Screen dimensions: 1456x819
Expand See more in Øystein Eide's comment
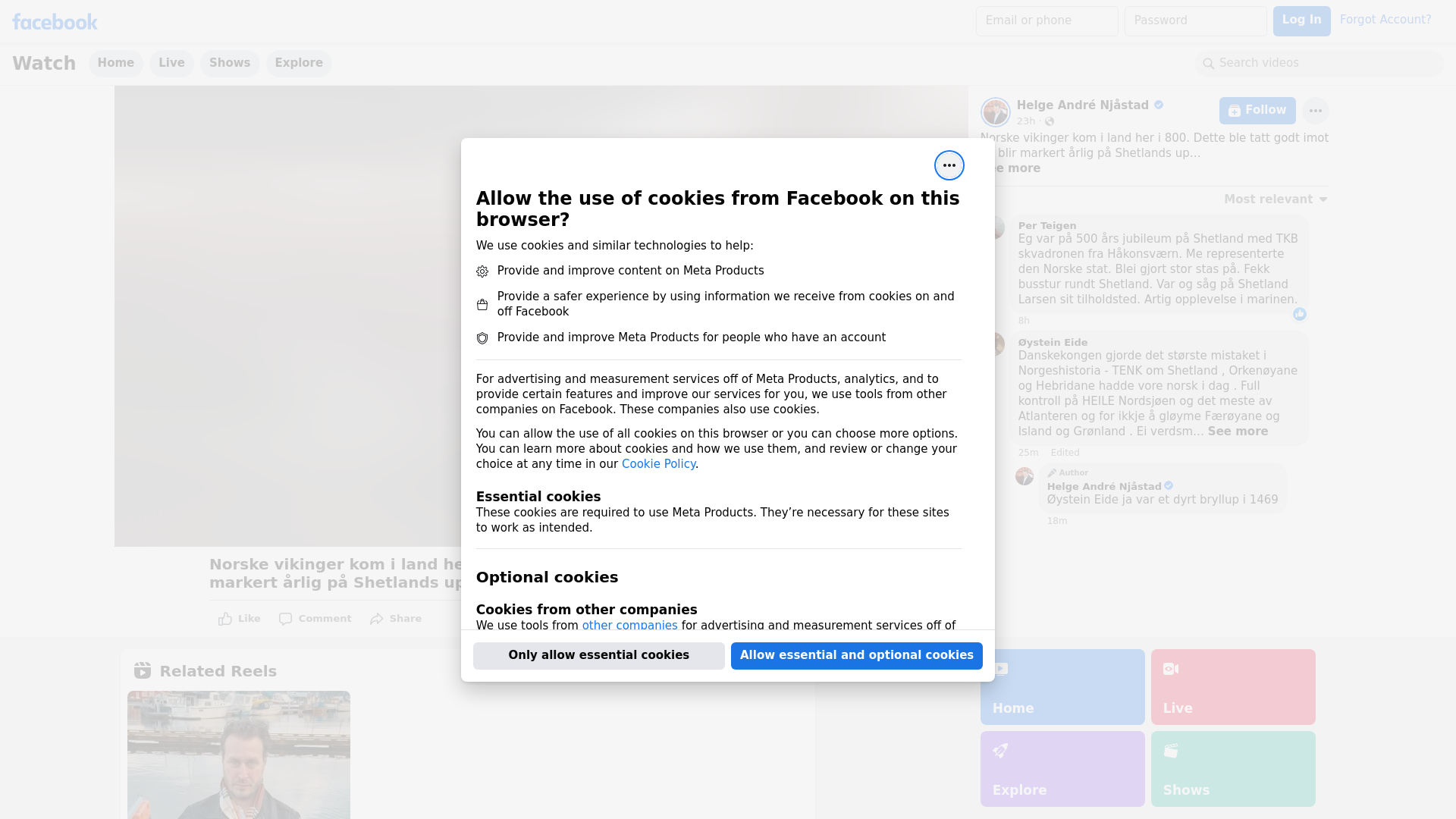(x=1238, y=431)
